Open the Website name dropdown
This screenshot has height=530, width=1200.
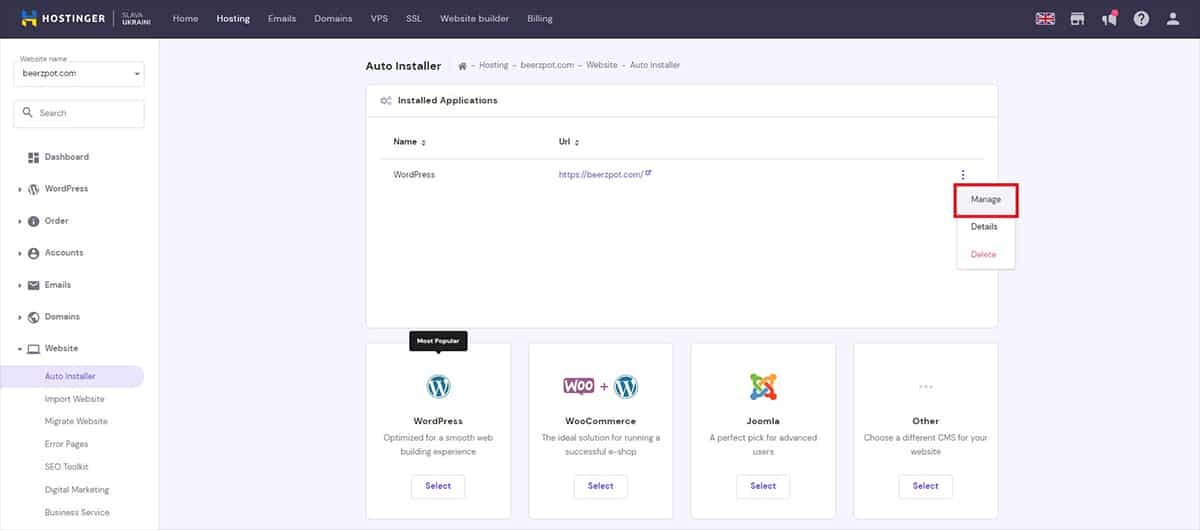(79, 74)
